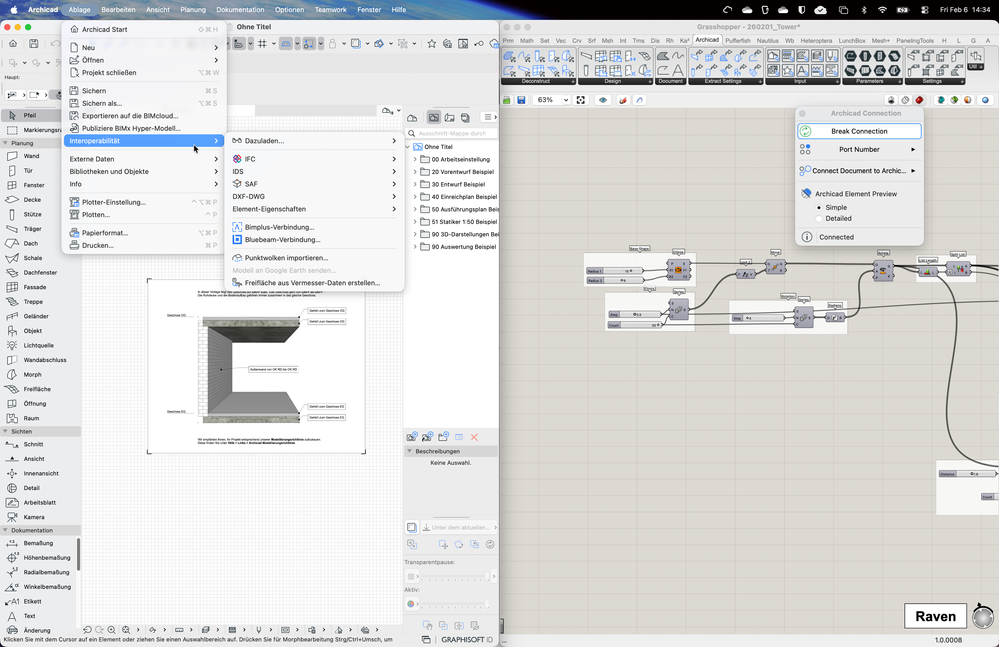The height and width of the screenshot is (647, 999).
Task: Select the Treppe tool in Archicad toolbox
Action: pos(32,302)
